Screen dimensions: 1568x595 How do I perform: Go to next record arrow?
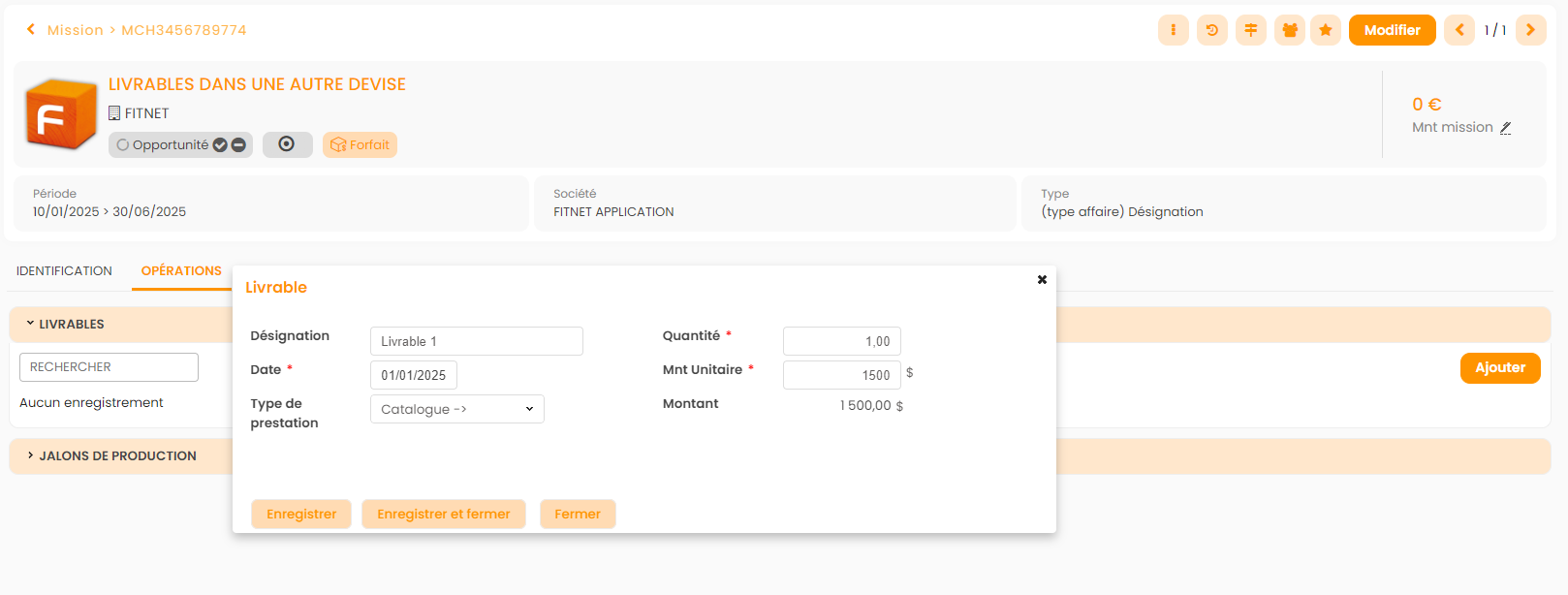(1530, 30)
